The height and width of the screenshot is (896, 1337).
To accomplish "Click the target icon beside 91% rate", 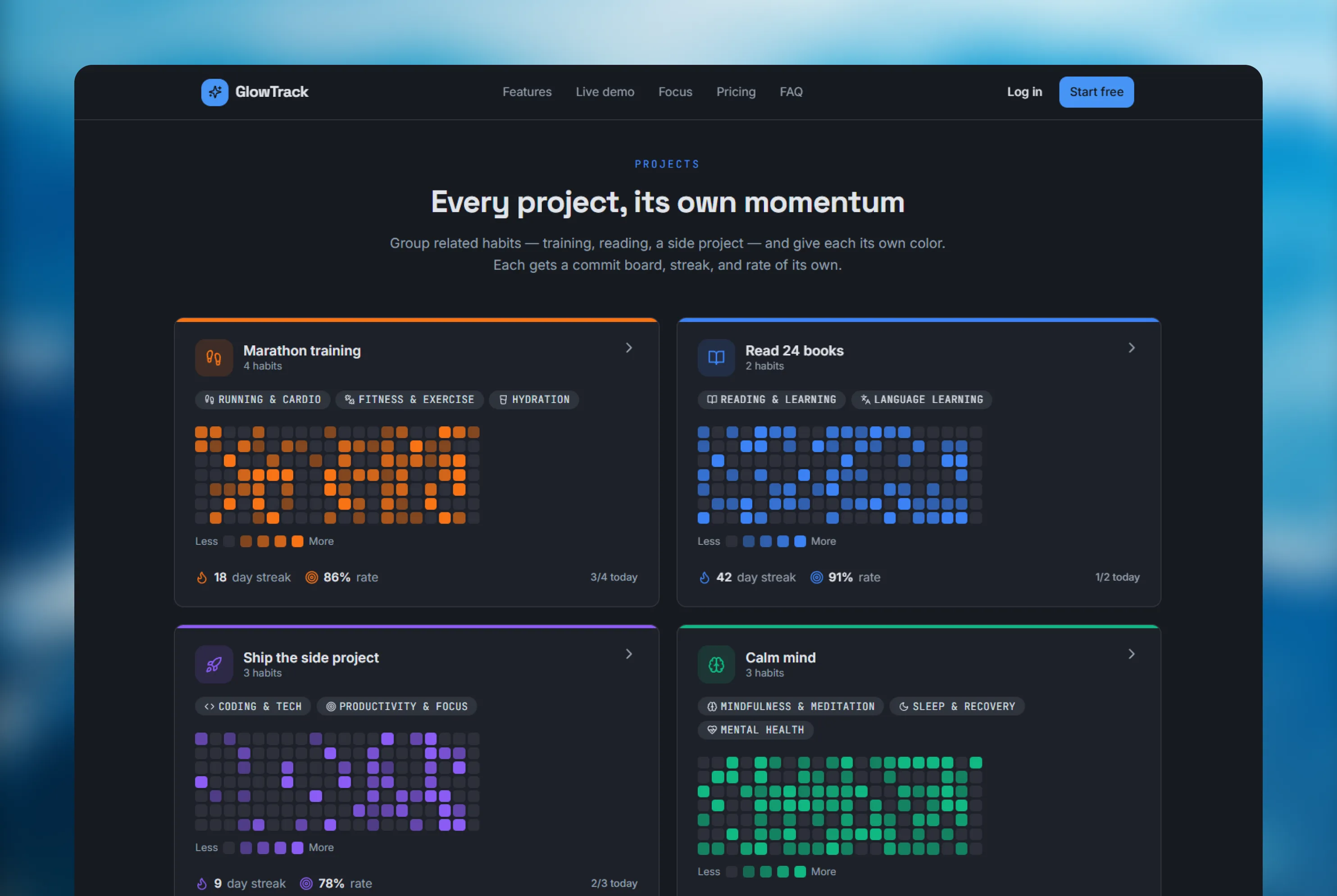I will click(817, 578).
